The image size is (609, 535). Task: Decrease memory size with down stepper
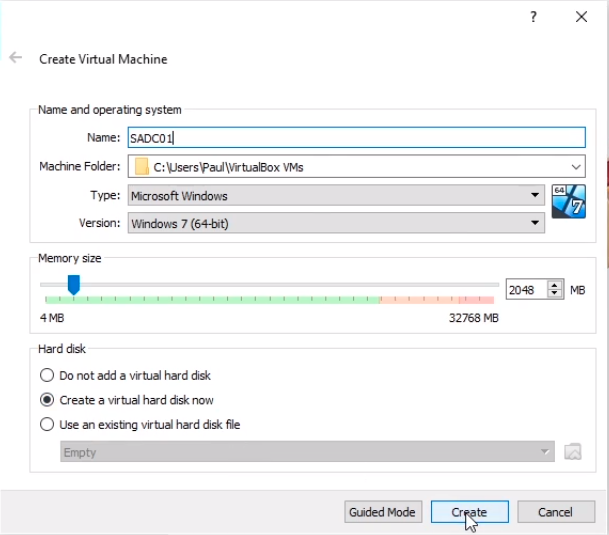[554, 294]
